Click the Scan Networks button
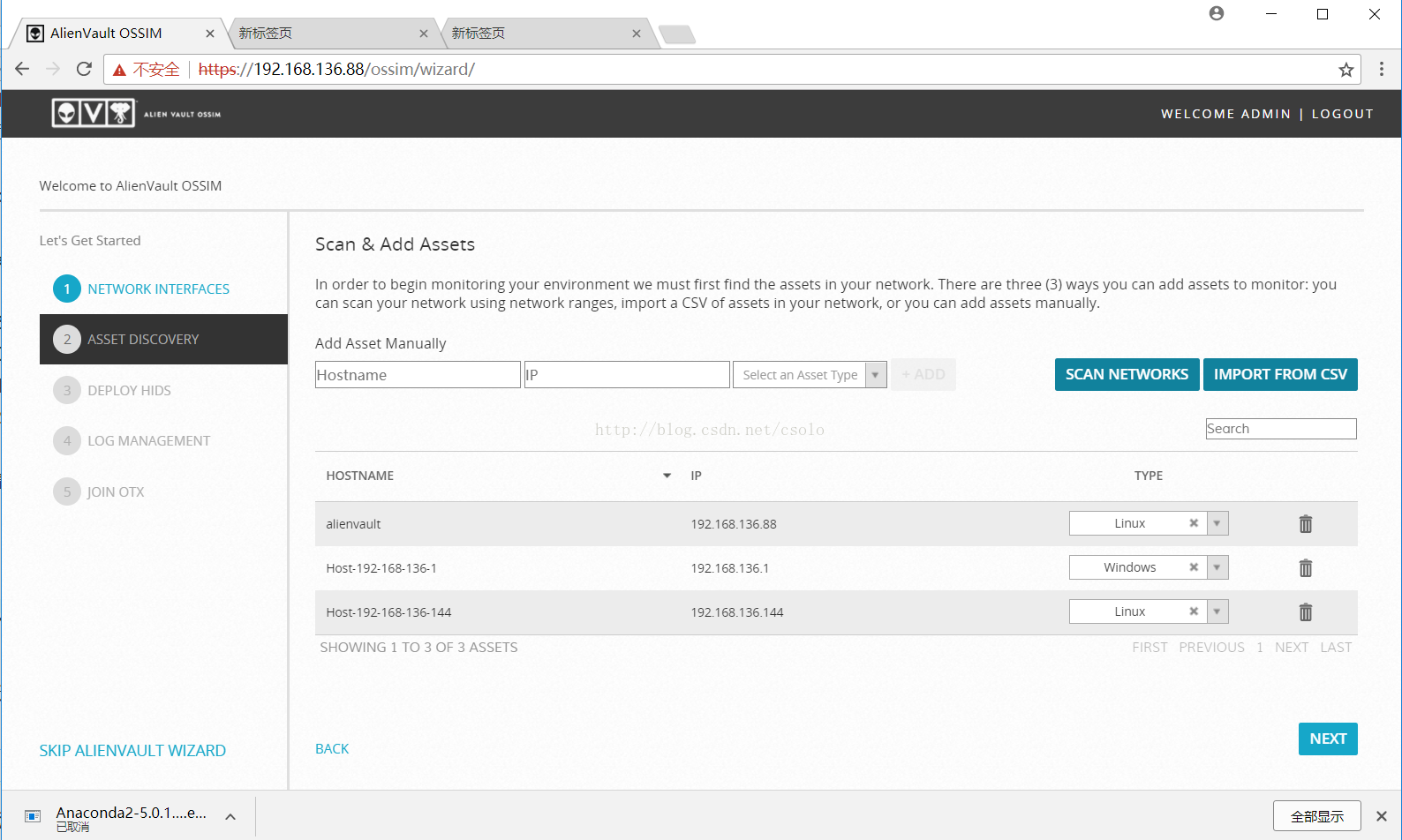The height and width of the screenshot is (840, 1402). point(1127,374)
